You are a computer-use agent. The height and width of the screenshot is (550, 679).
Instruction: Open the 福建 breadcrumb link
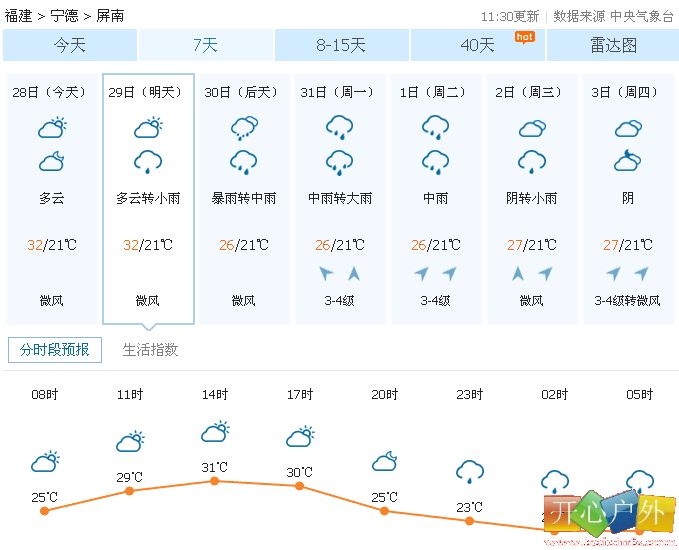(x=19, y=16)
